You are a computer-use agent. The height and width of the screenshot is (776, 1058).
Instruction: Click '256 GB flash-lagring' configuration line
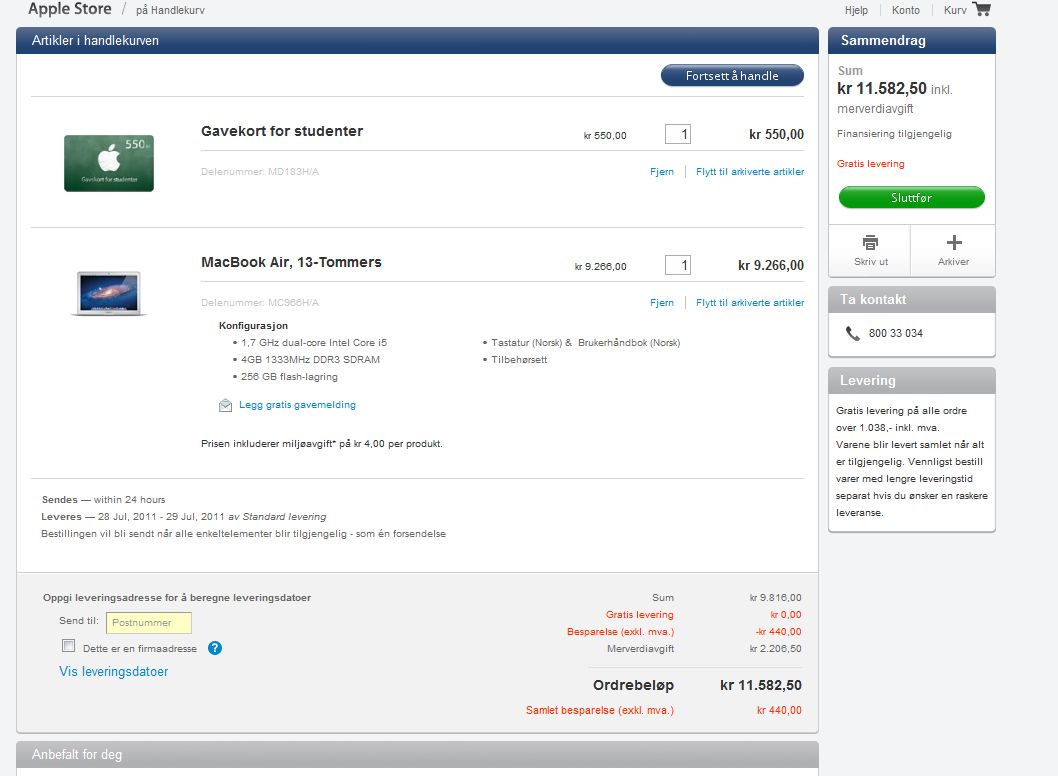(x=289, y=377)
